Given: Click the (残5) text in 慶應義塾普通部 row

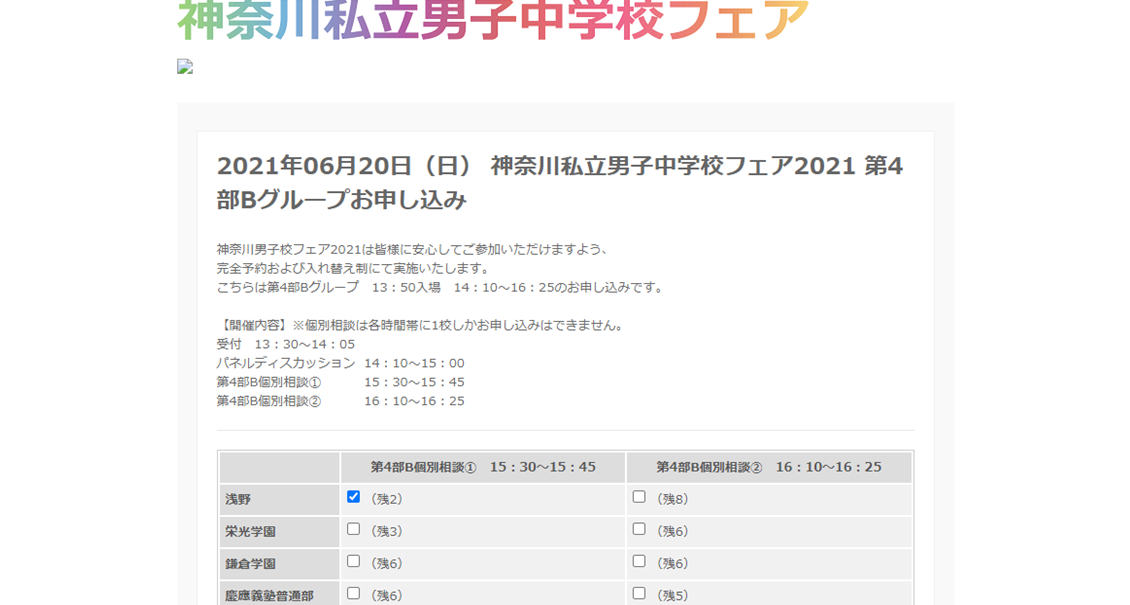Looking at the screenshot, I should 671,596.
